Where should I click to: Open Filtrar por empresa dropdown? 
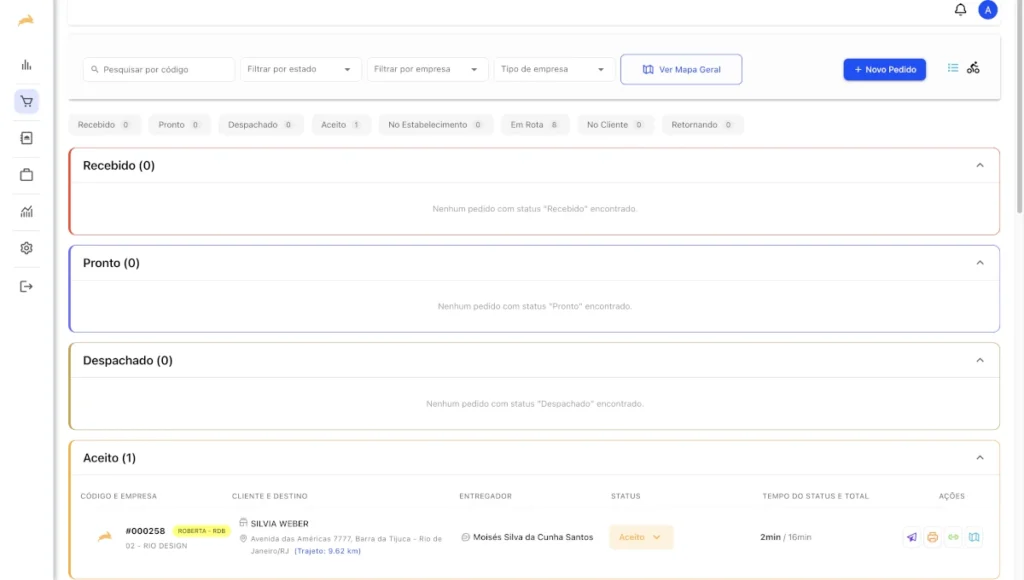click(427, 69)
